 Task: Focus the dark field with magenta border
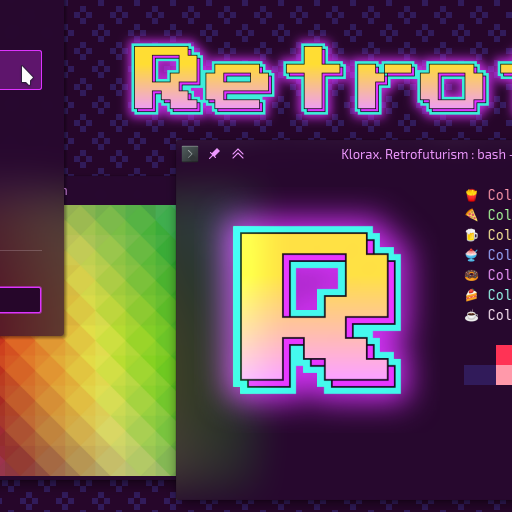(x=20, y=300)
